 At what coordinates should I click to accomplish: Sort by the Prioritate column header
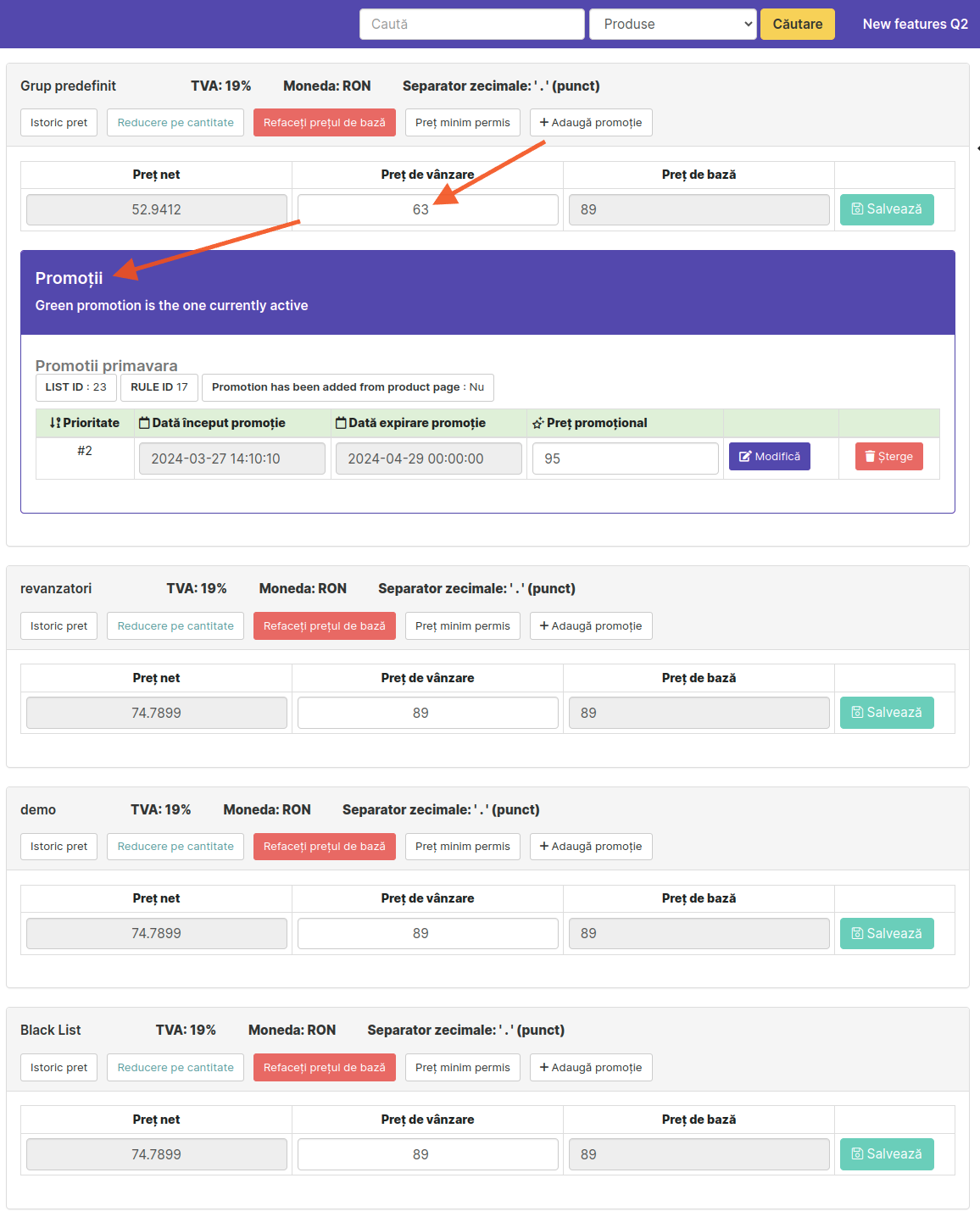click(x=85, y=423)
